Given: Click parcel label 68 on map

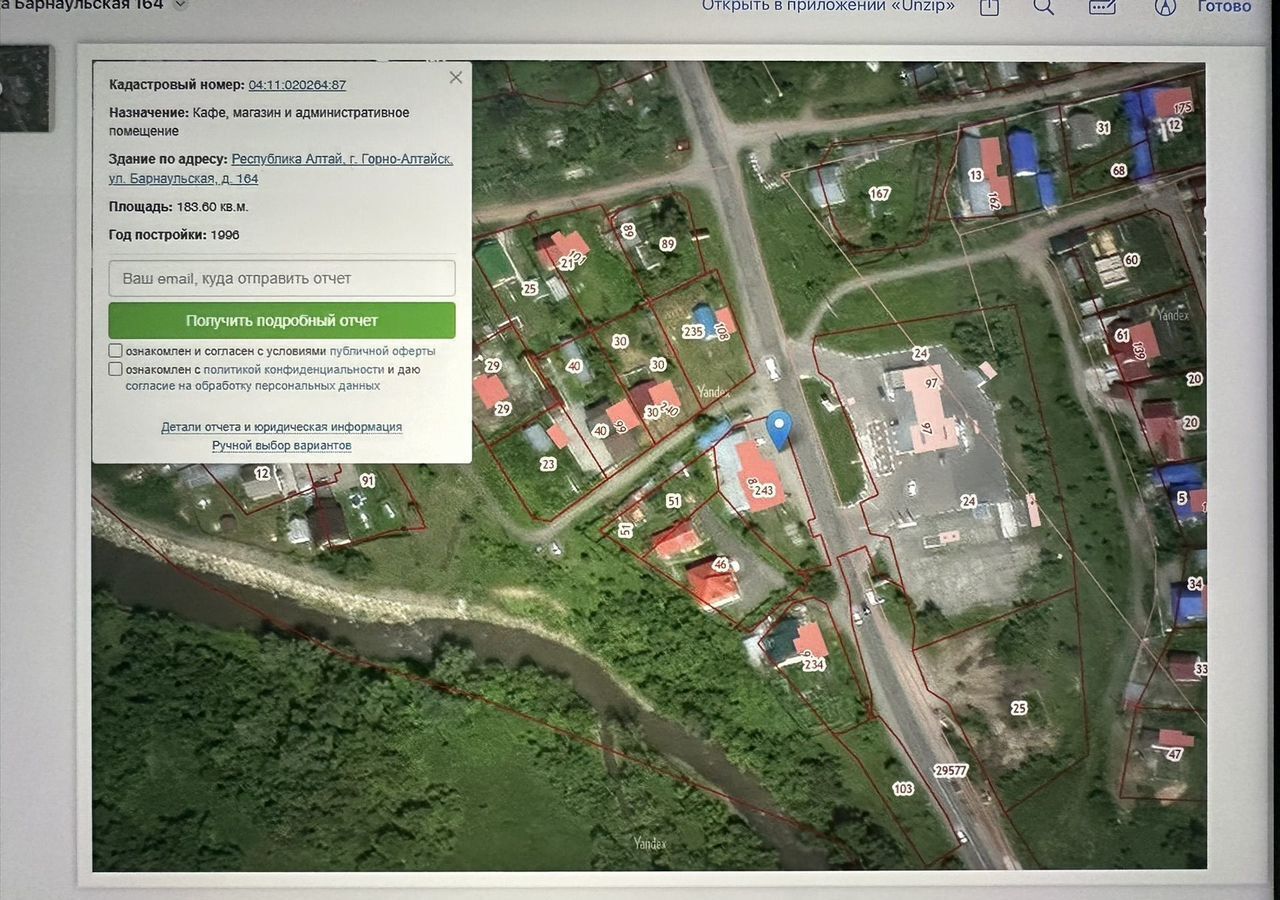Looking at the screenshot, I should pyautogui.click(x=1119, y=171).
